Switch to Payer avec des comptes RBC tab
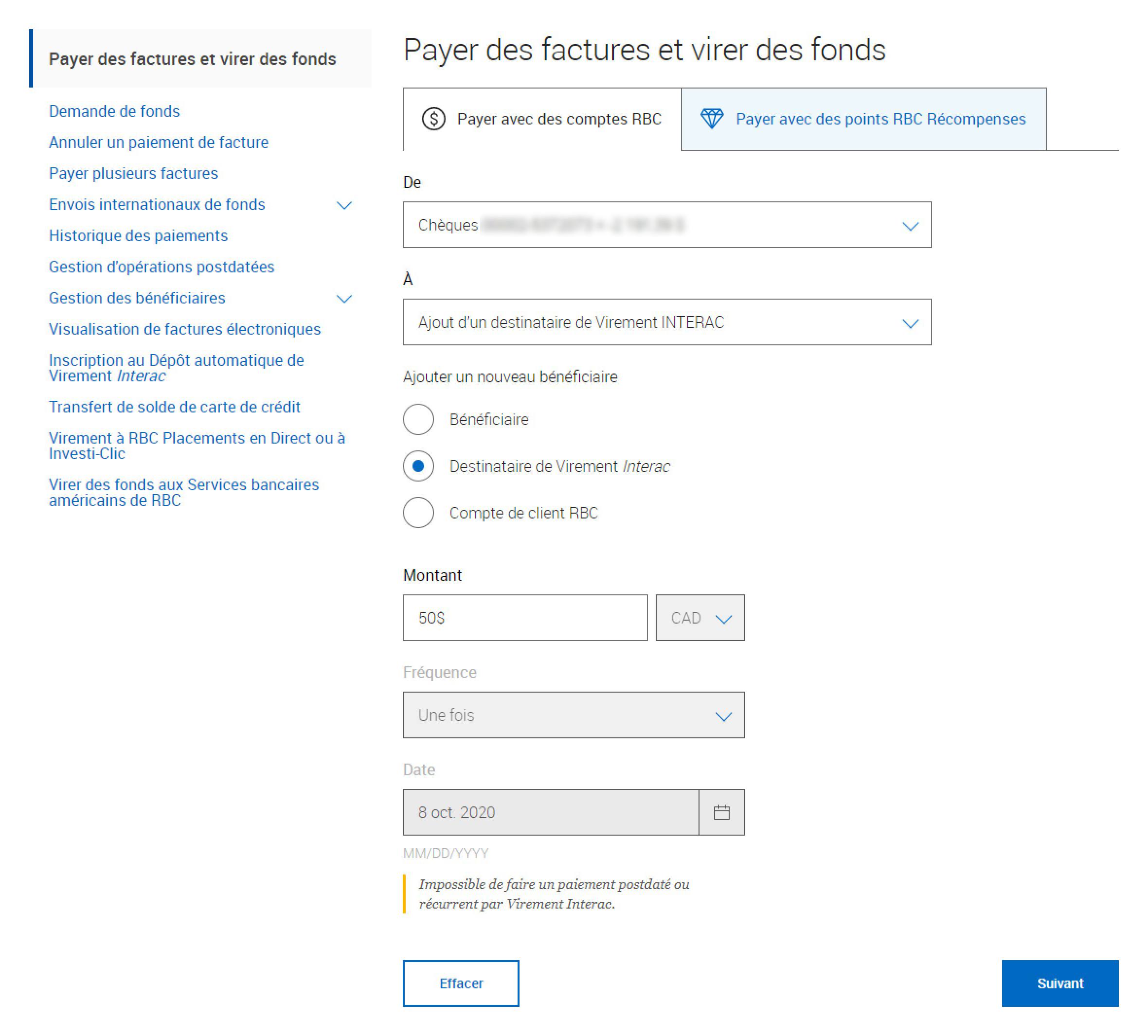Image resolution: width=1148 pixels, height=1036 pixels. coord(542,119)
